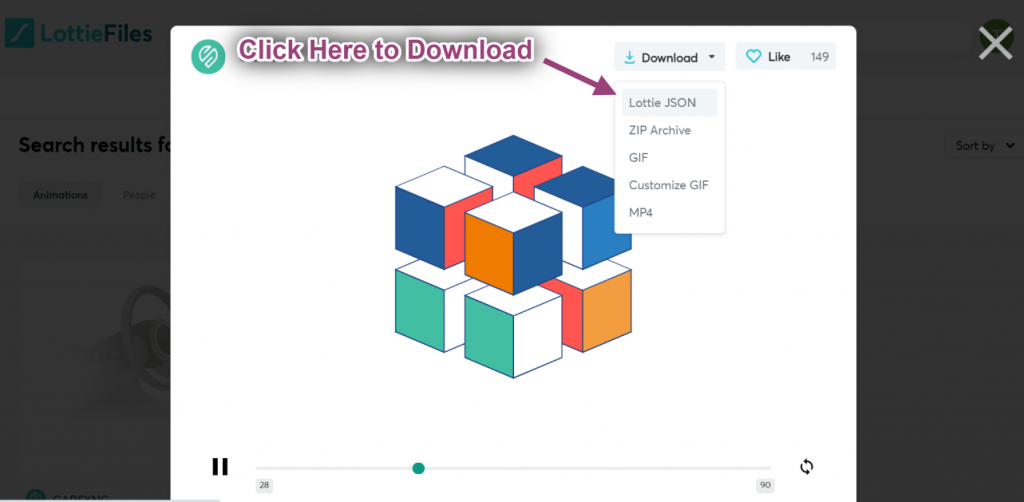Pause the animation playback
This screenshot has width=1024, height=502.
tap(220, 467)
